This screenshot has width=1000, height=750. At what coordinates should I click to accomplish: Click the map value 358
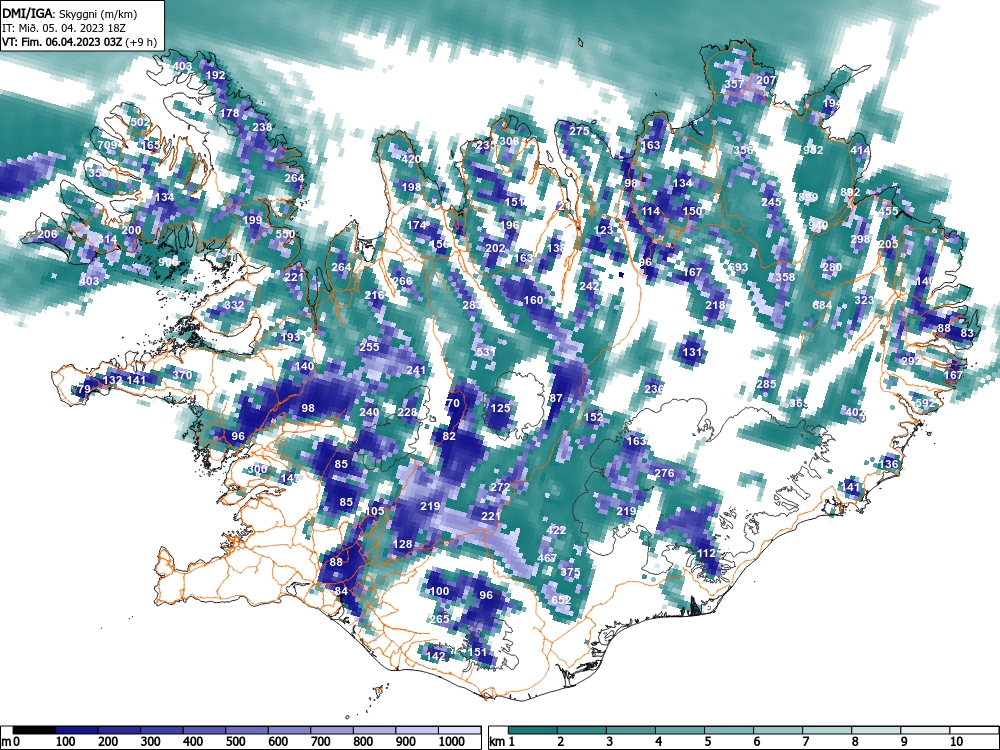click(785, 277)
